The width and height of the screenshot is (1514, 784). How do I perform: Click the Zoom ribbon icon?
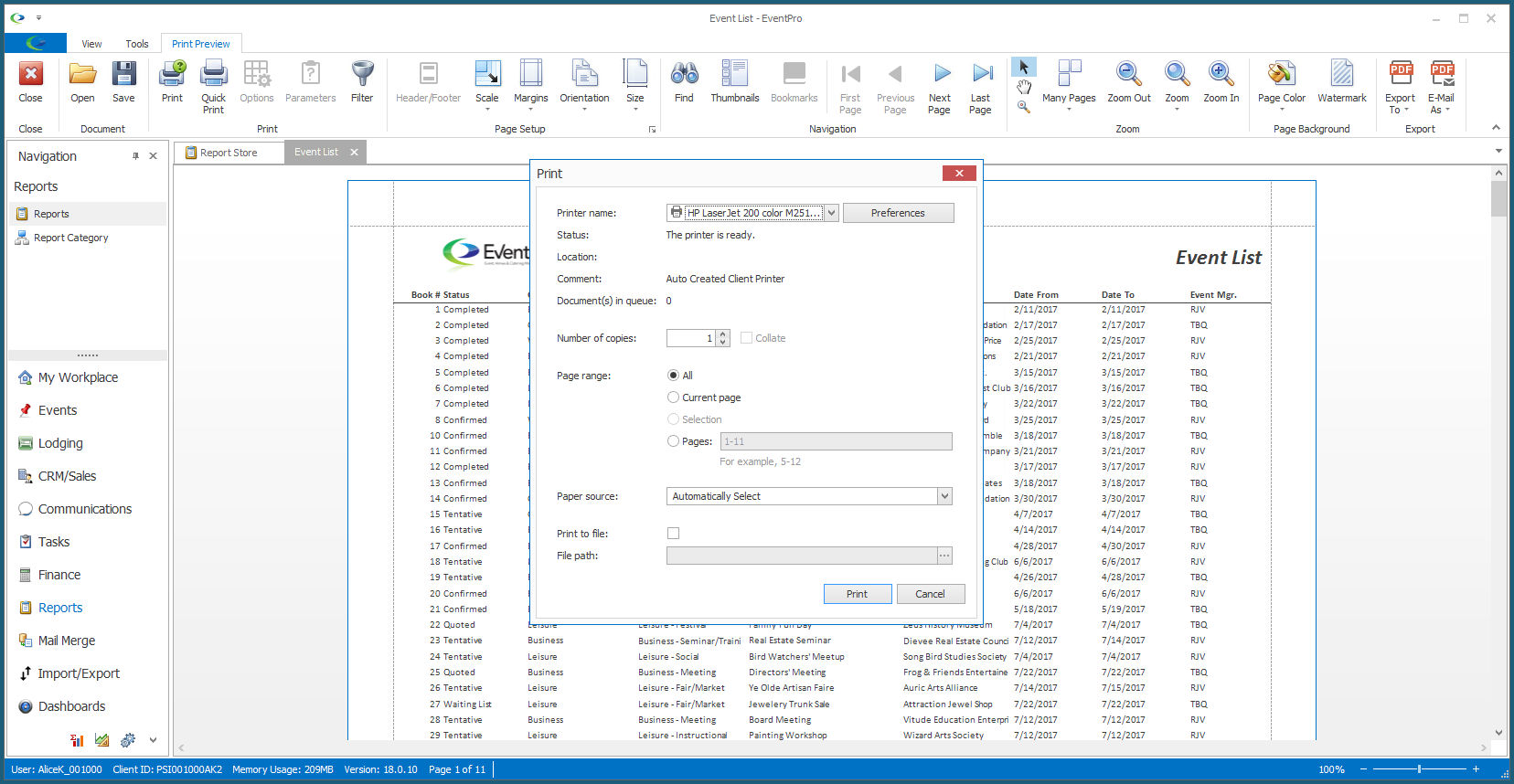tap(1177, 74)
